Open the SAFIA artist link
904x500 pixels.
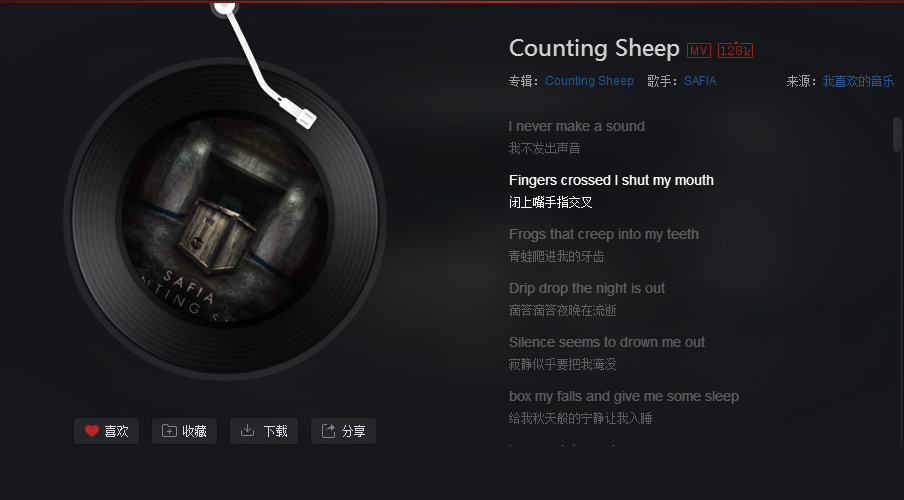pos(700,81)
